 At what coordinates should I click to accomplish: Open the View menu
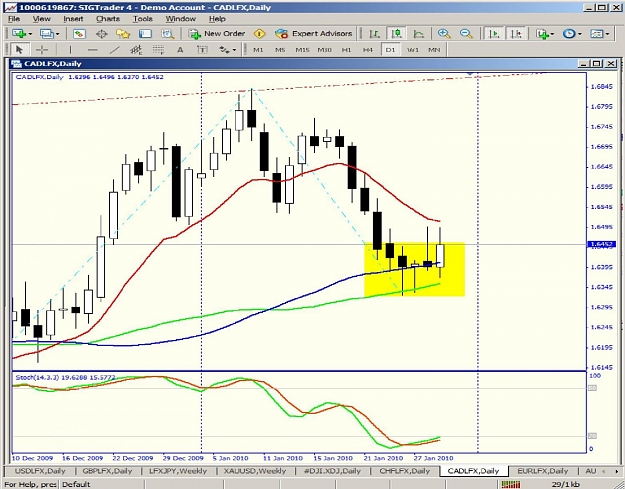click(x=41, y=19)
